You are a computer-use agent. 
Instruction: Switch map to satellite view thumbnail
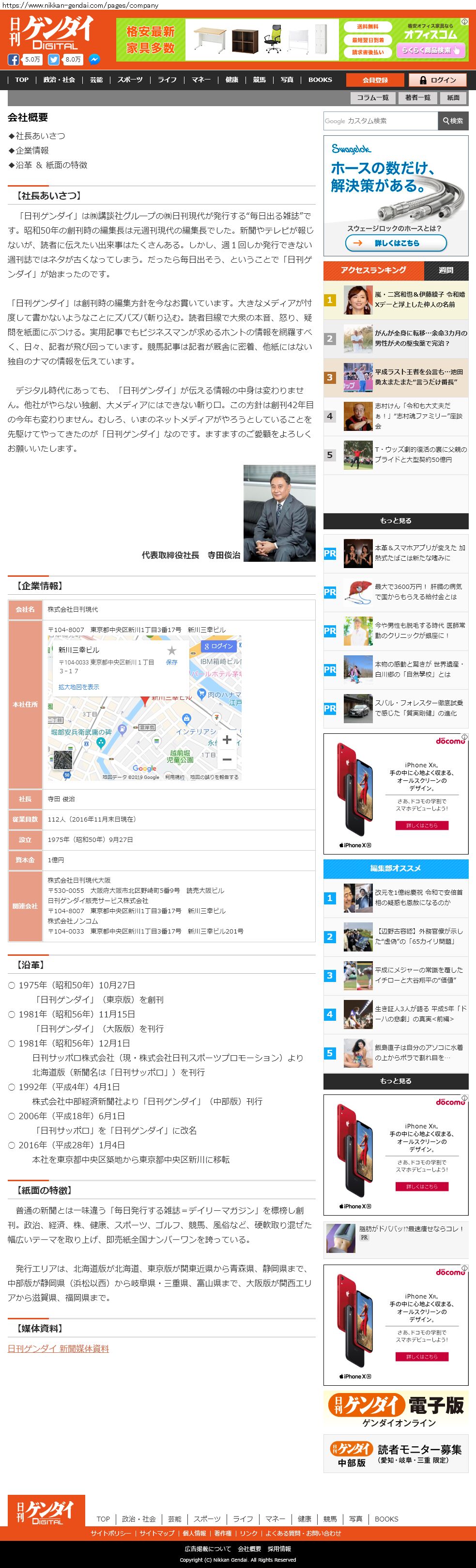62,760
